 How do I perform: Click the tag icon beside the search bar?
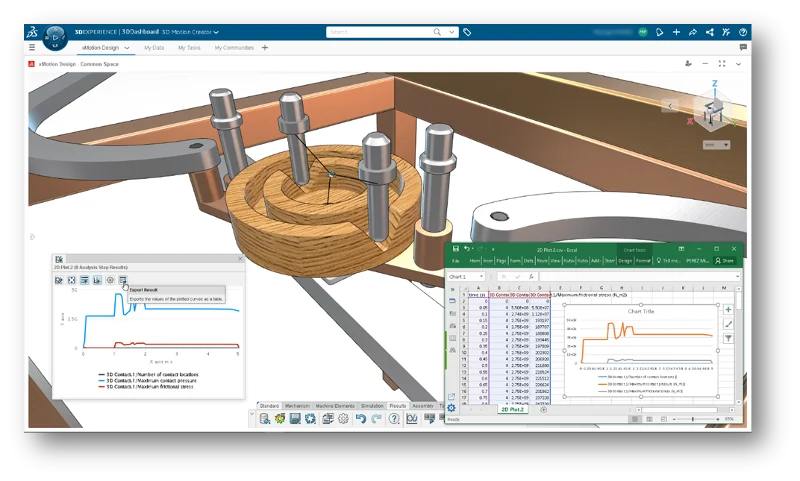click(468, 32)
